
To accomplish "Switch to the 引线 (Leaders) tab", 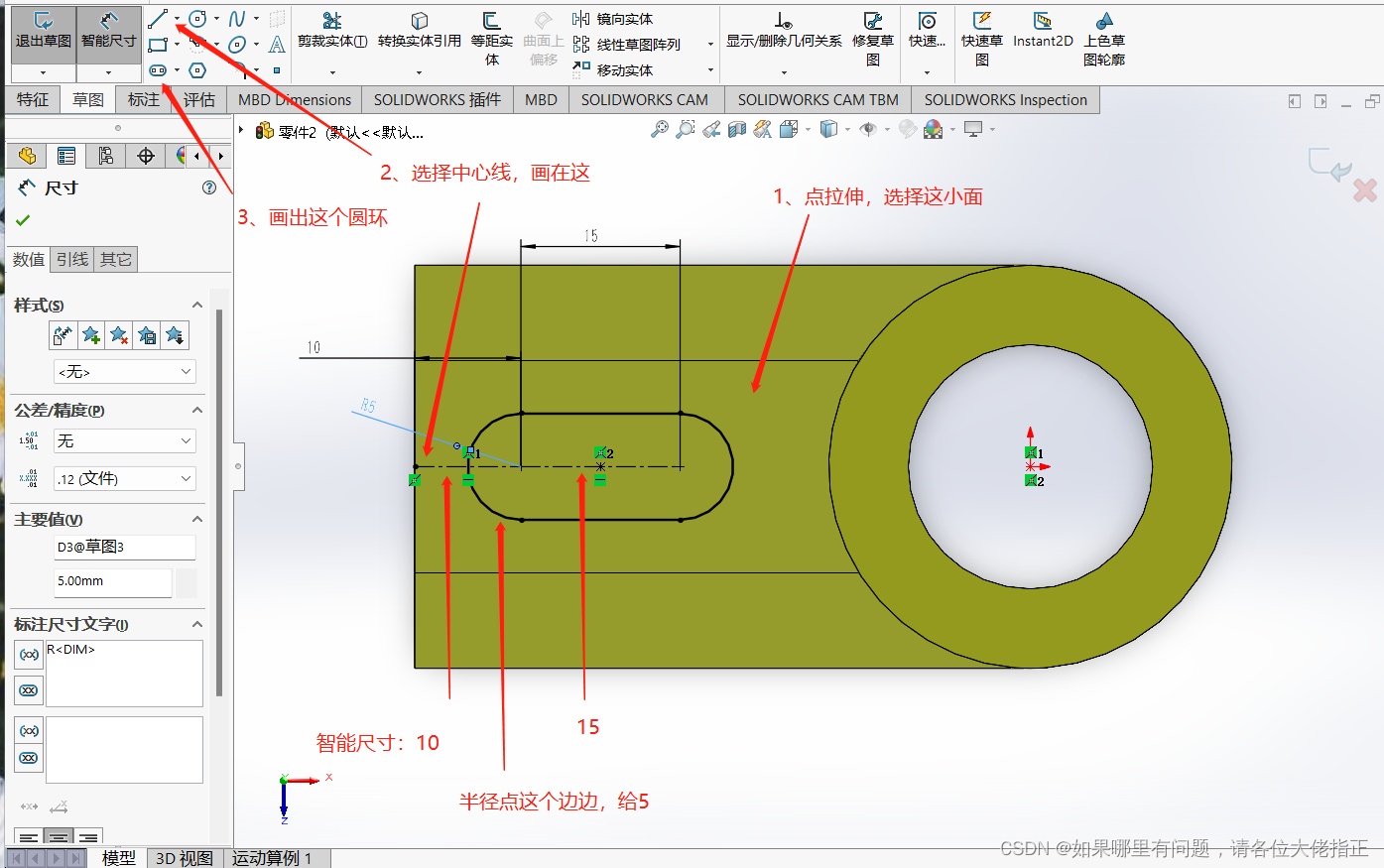I will [x=72, y=259].
